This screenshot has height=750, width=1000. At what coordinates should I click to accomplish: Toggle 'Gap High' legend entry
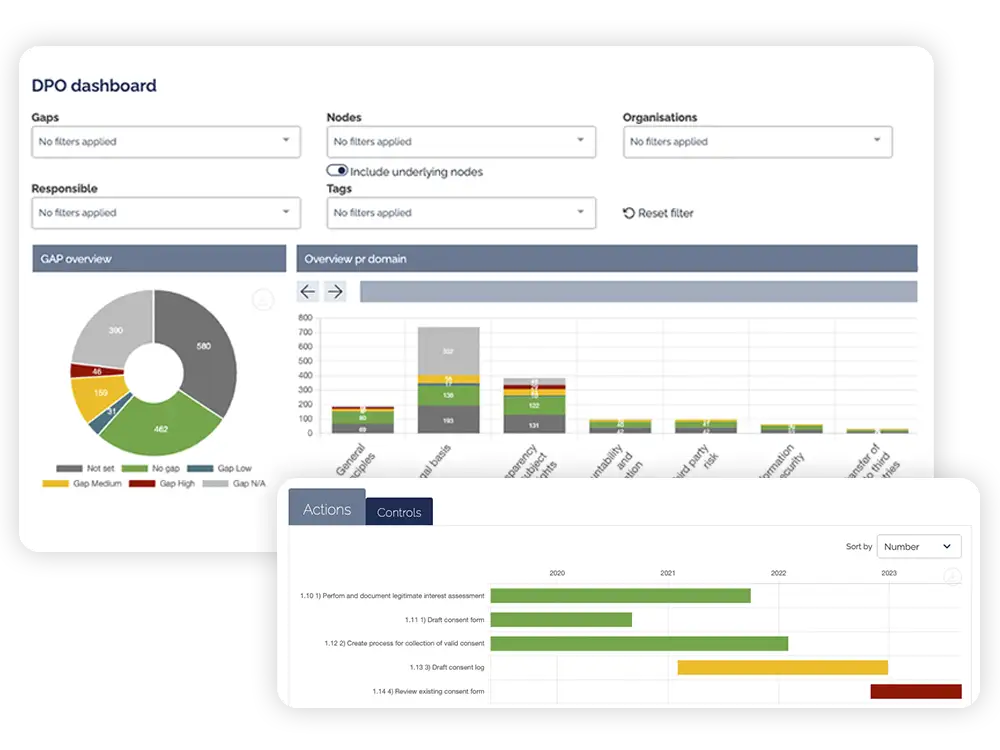coord(162,483)
